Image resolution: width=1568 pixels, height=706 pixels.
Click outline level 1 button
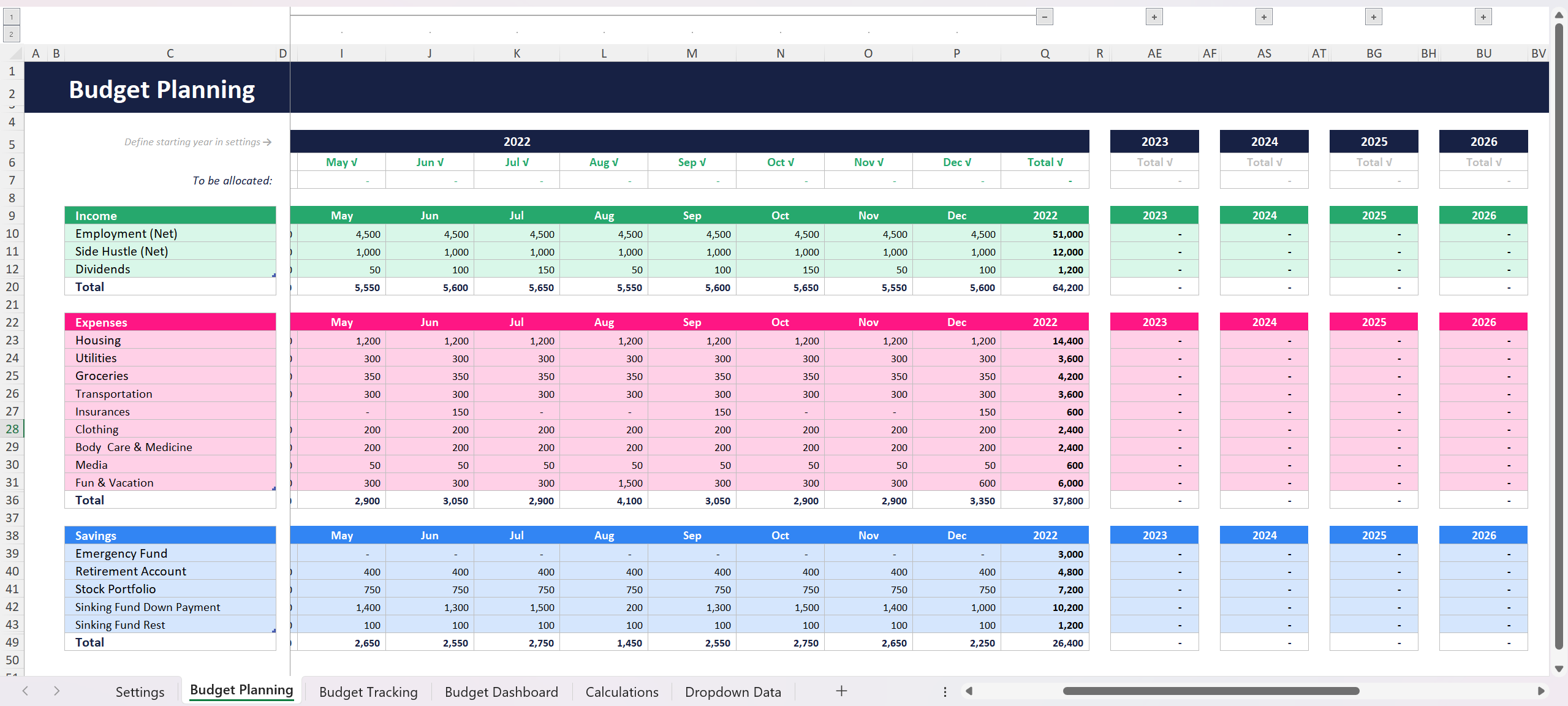[x=11, y=17]
